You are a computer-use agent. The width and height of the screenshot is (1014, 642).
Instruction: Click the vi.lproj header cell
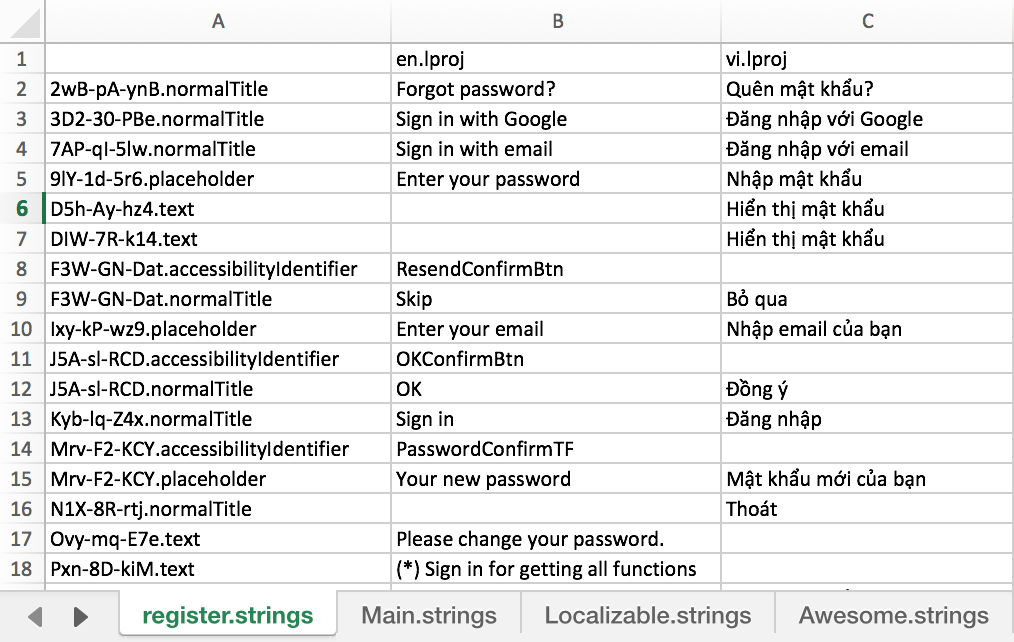[867, 59]
